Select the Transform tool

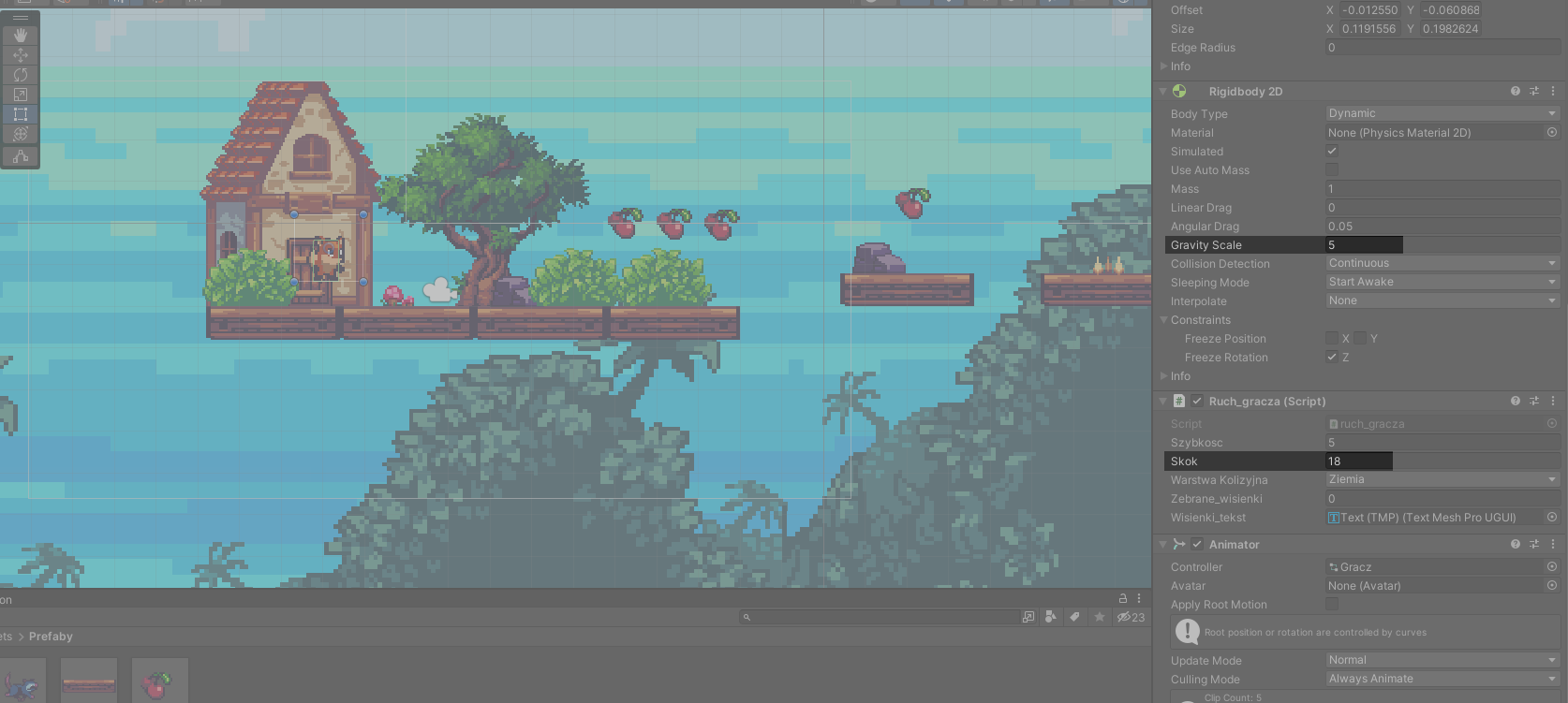(x=21, y=134)
